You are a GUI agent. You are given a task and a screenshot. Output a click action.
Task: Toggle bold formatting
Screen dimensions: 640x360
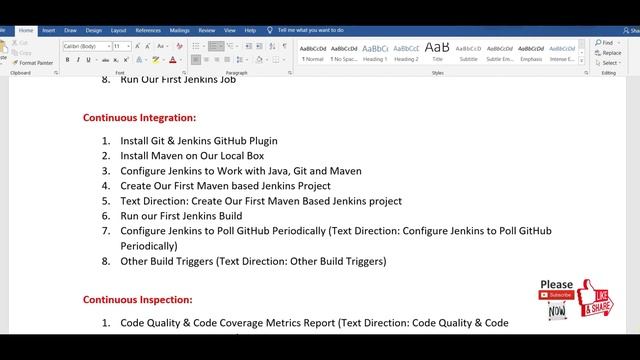67,60
